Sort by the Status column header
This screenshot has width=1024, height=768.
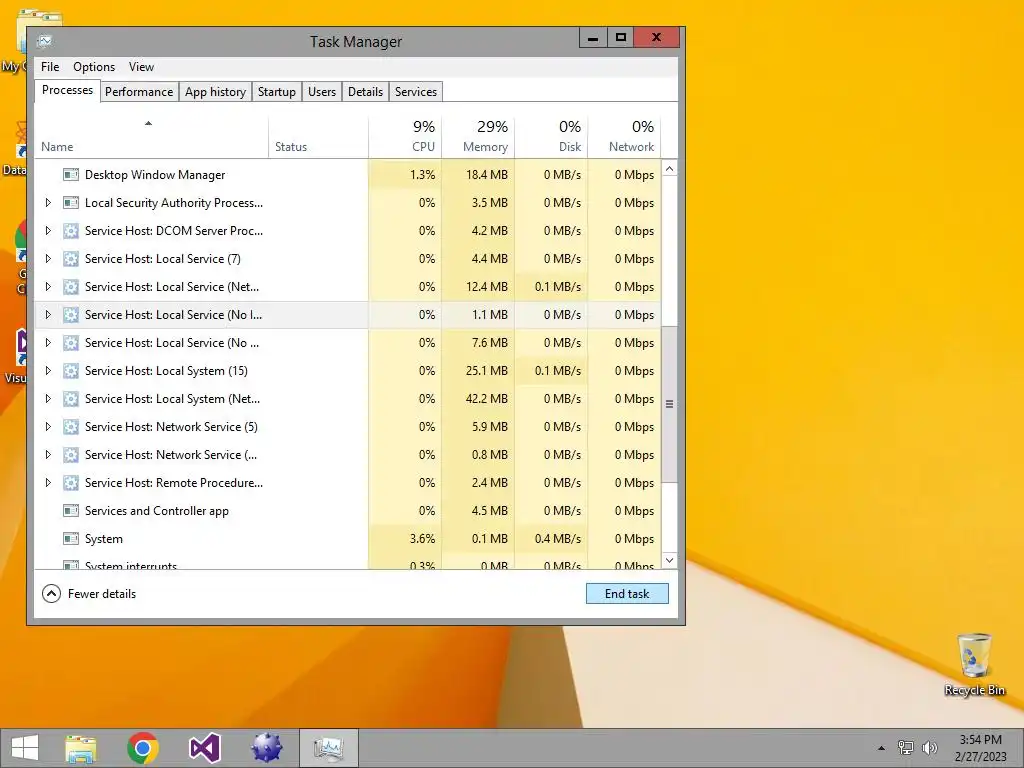318,137
